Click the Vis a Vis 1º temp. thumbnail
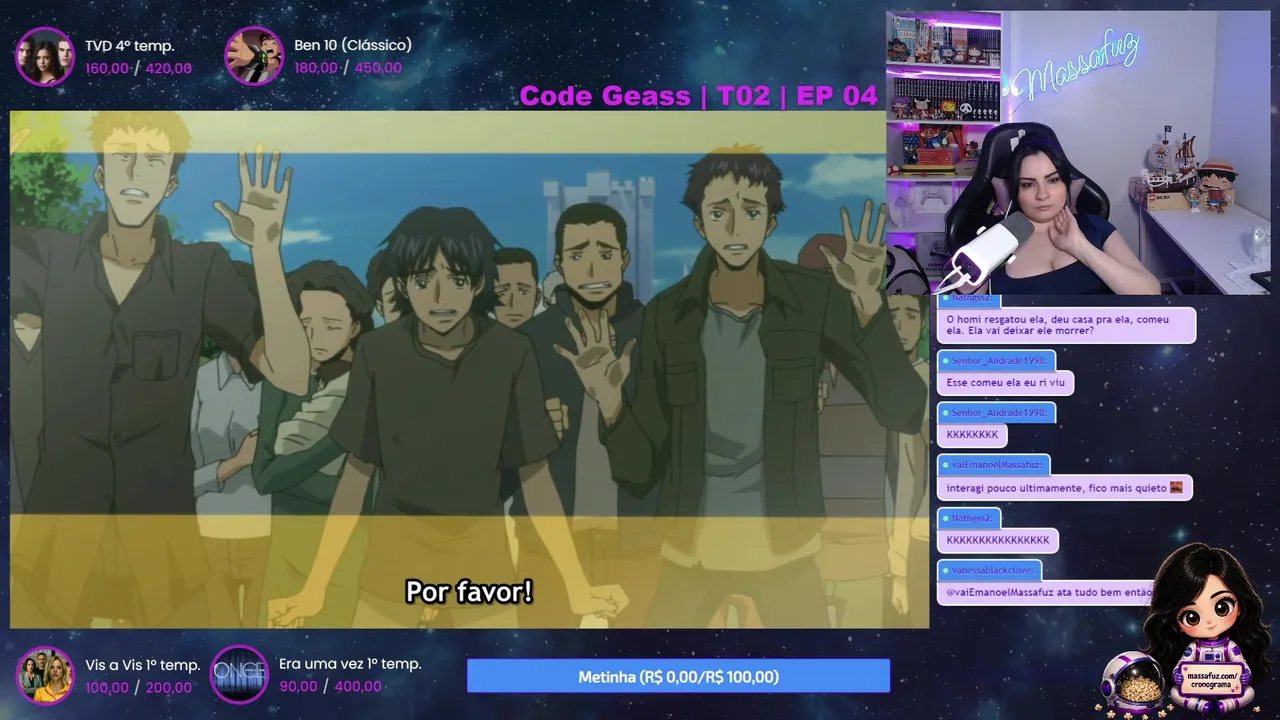The width and height of the screenshot is (1280, 720). (45, 676)
